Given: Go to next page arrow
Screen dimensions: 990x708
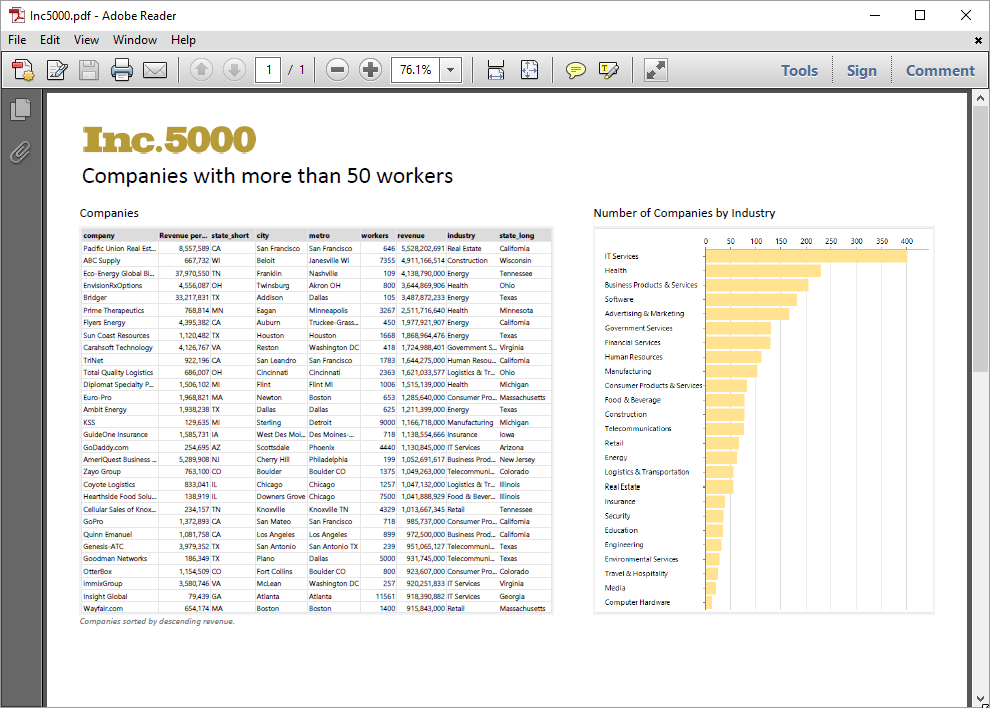Looking at the screenshot, I should [234, 70].
